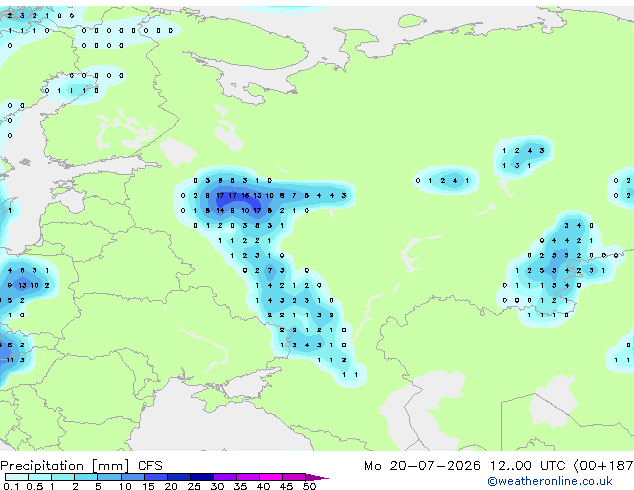
Task: Click the legend label '35'
Action: pyautogui.click(x=241, y=486)
